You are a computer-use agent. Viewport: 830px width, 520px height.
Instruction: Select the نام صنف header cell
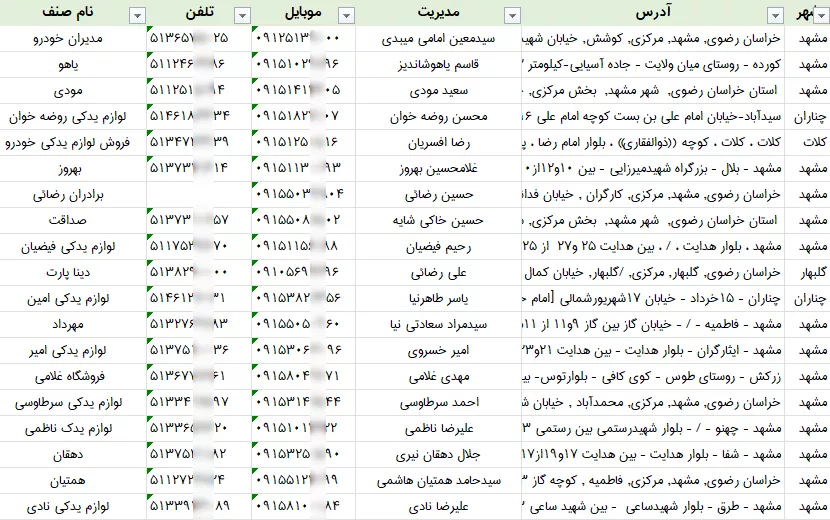(73, 13)
